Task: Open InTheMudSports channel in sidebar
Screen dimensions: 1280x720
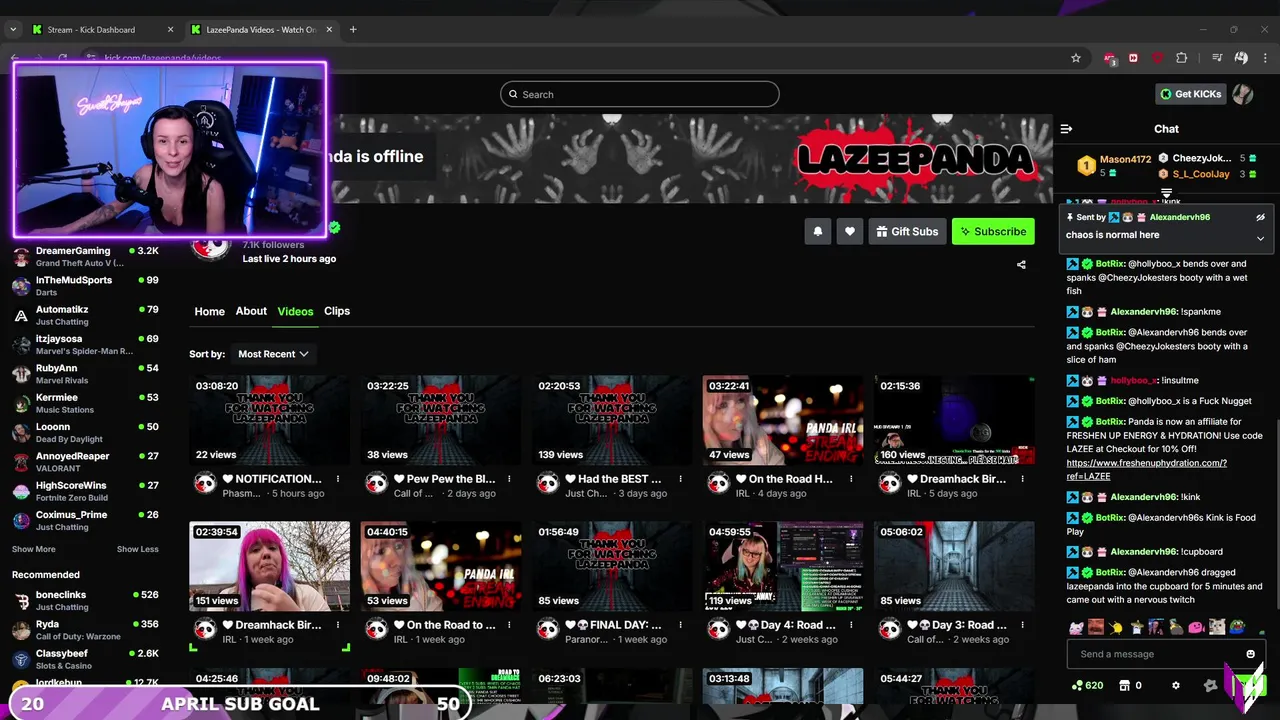Action: (x=85, y=286)
